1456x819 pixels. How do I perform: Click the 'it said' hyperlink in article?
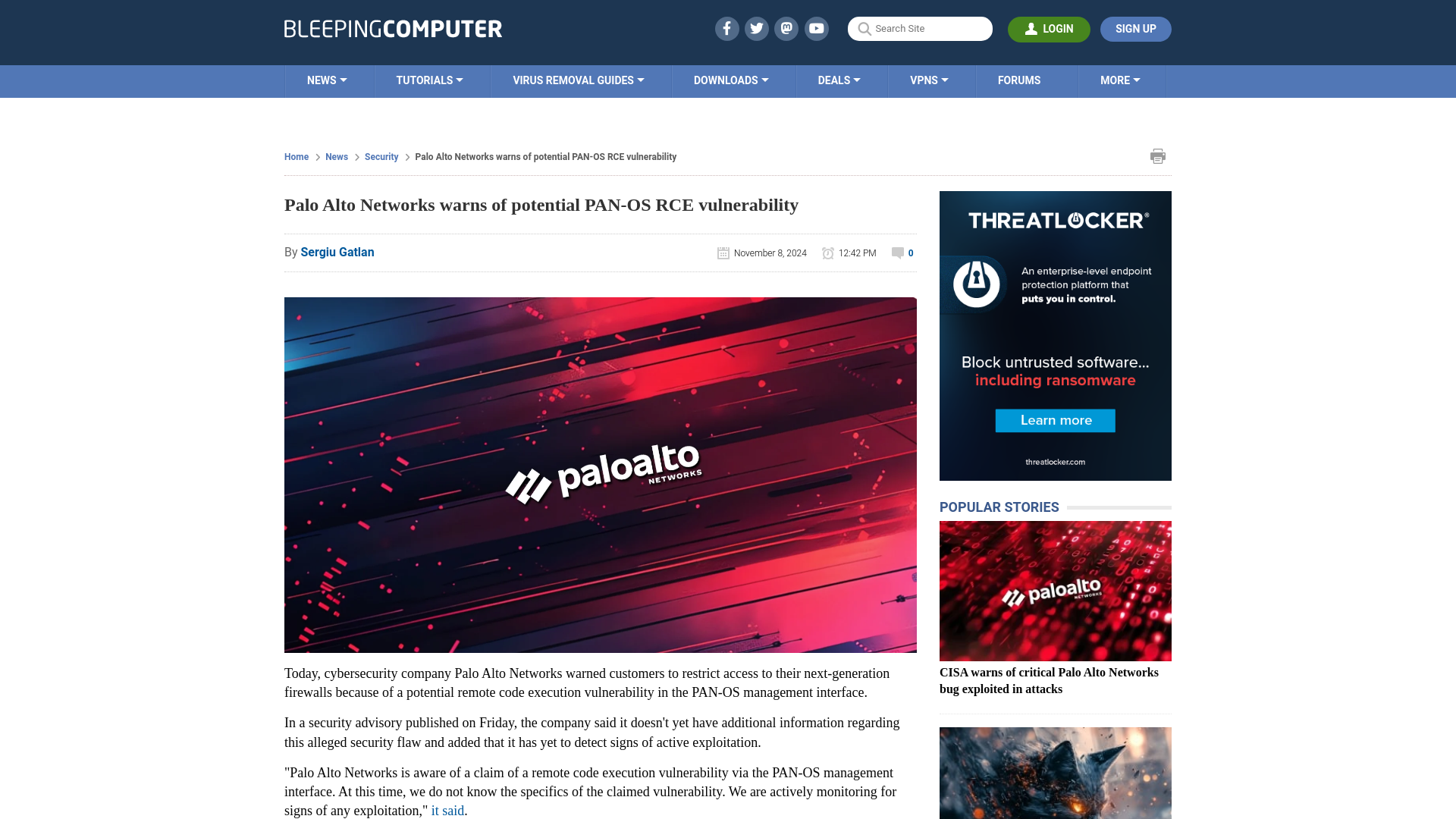448,810
